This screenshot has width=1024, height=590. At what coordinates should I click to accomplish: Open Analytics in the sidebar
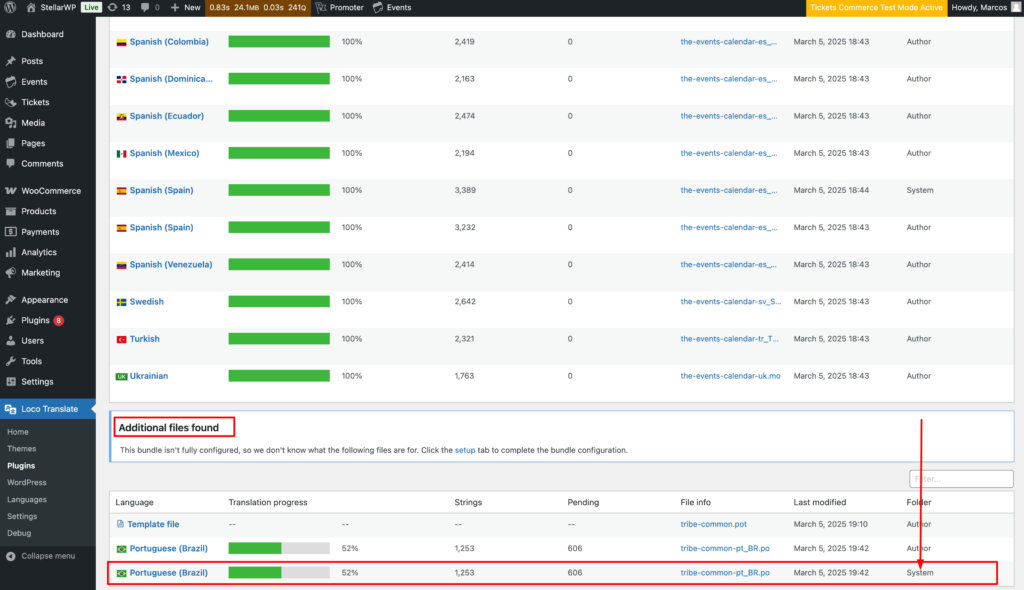pyautogui.click(x=39, y=252)
